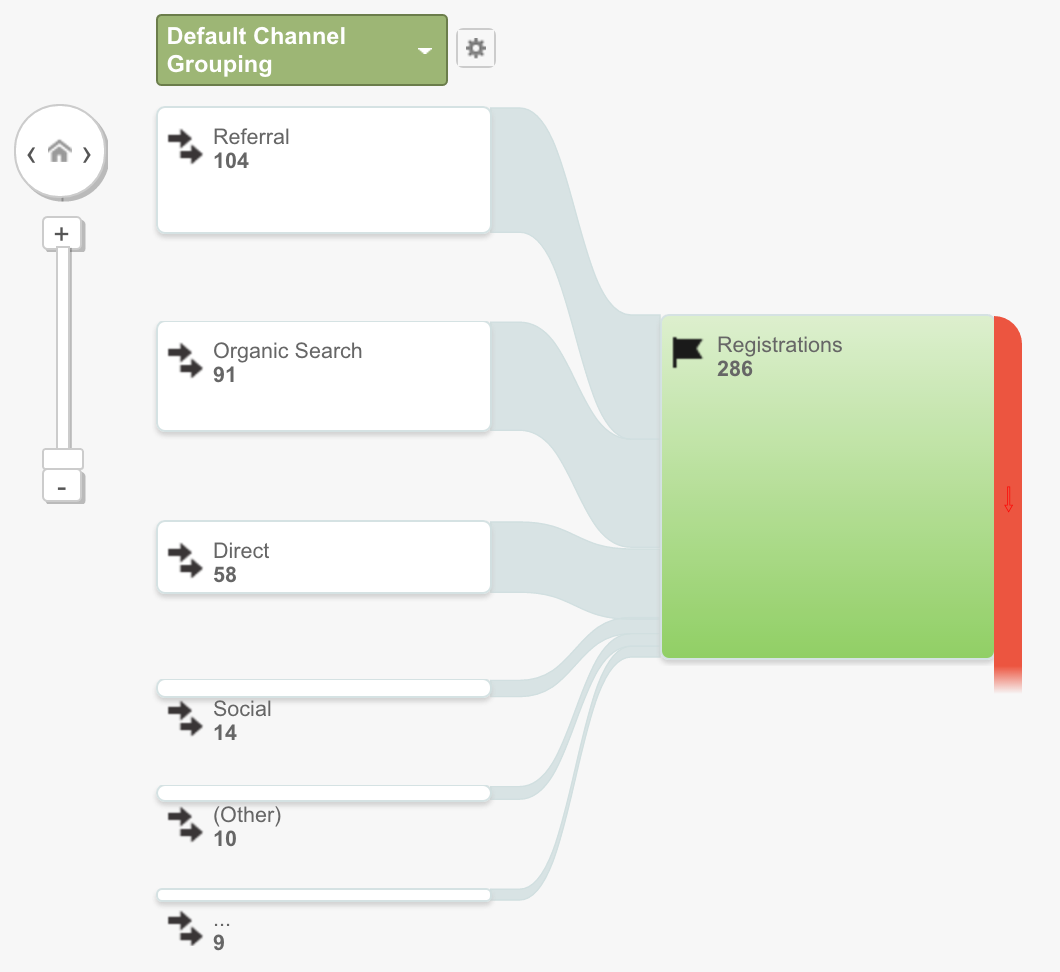Open the settings gear next to Default Channel Grouping
This screenshot has height=972, width=1060.
pyautogui.click(x=476, y=48)
